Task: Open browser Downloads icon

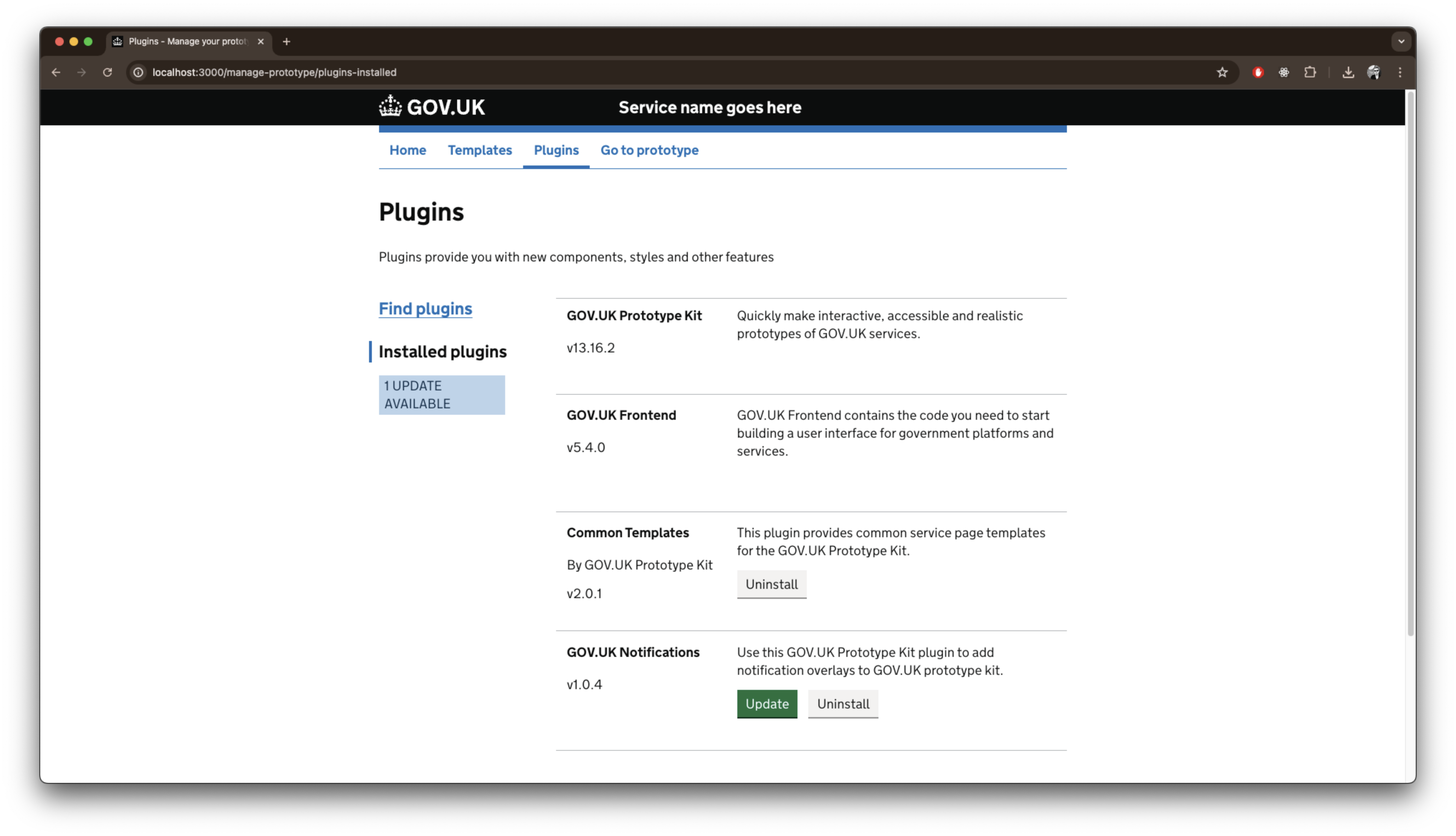Action: point(1347,72)
